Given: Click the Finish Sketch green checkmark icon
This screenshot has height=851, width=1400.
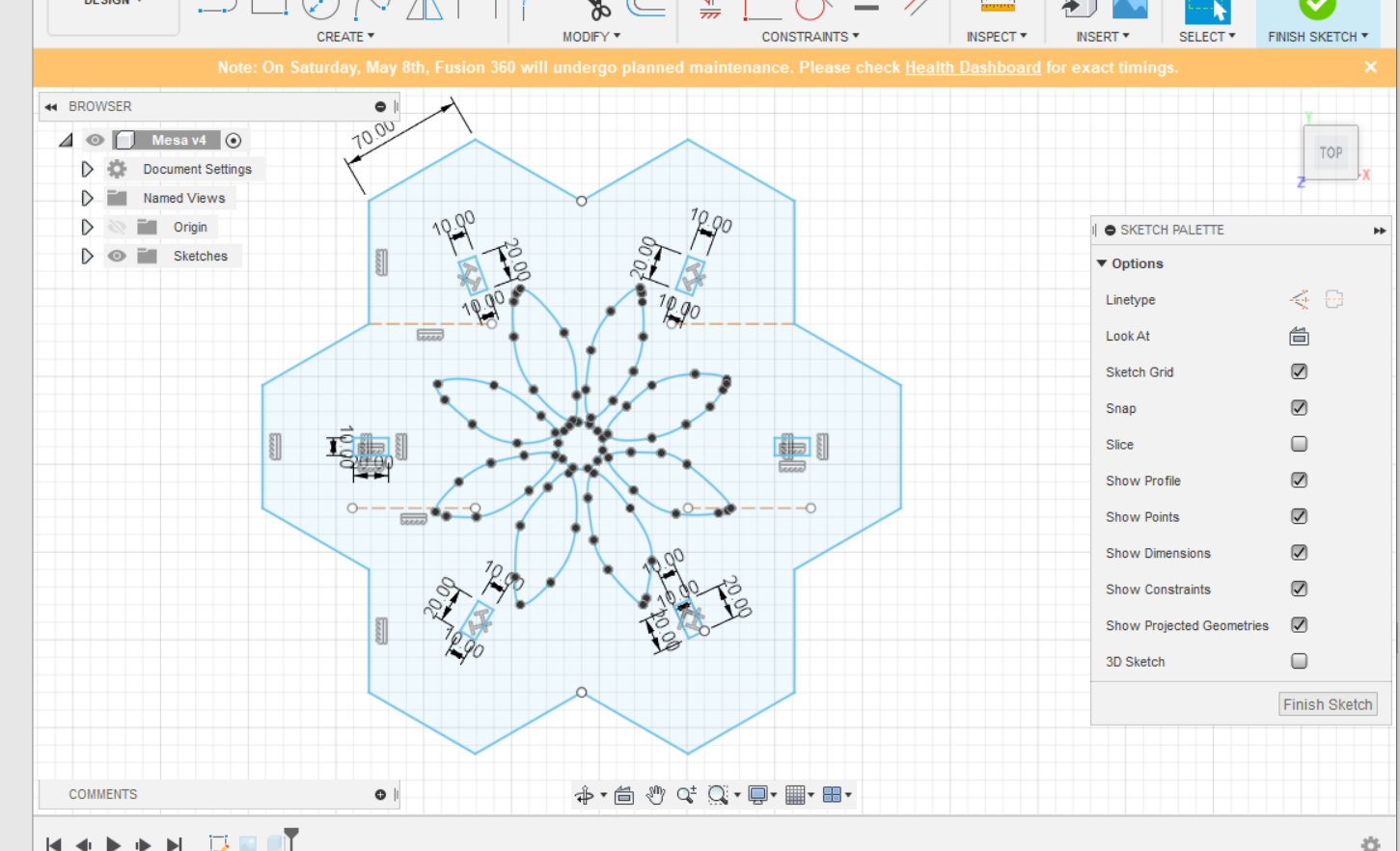Looking at the screenshot, I should (x=1317, y=9).
